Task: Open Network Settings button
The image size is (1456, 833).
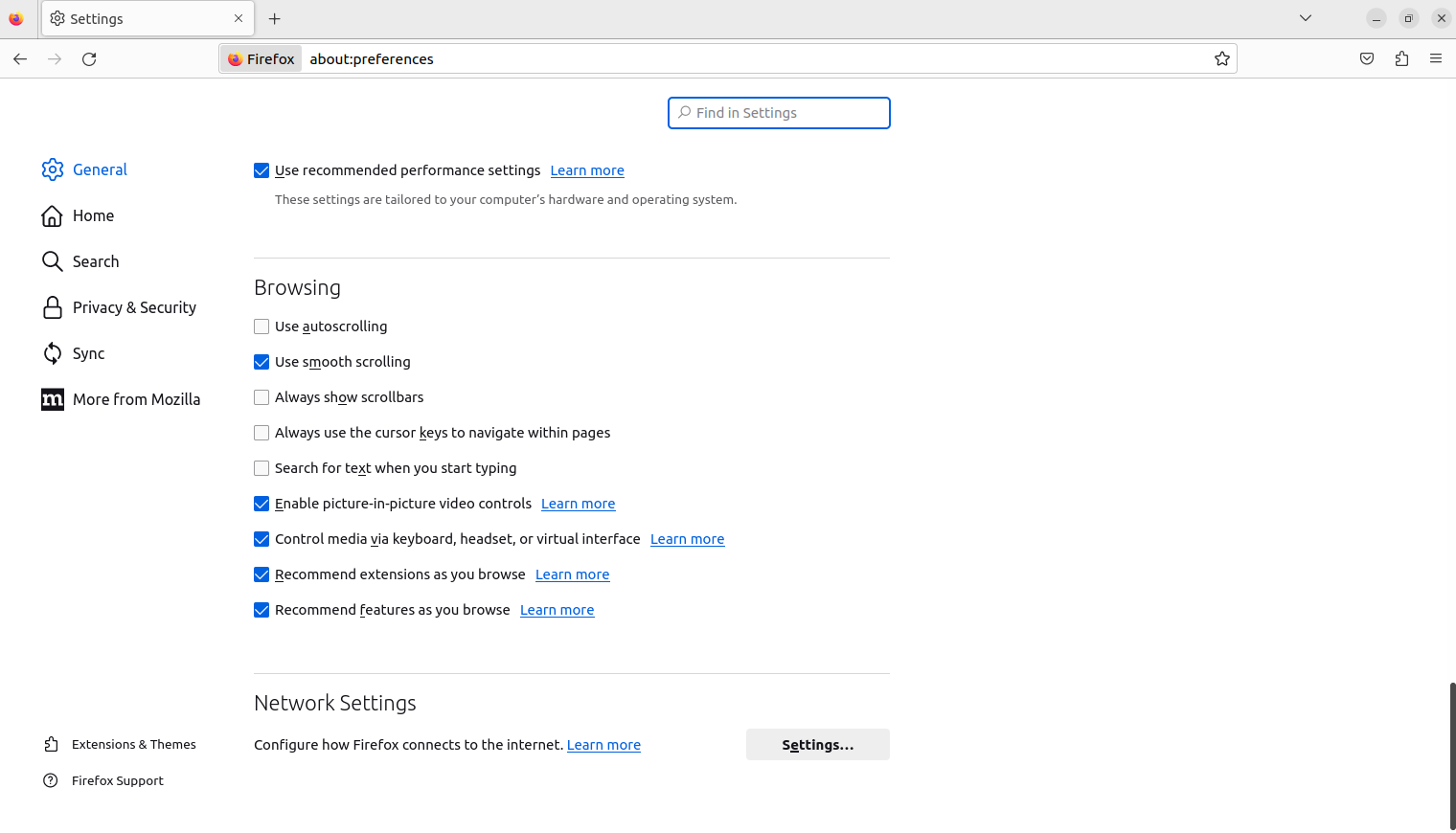Action: (x=817, y=745)
